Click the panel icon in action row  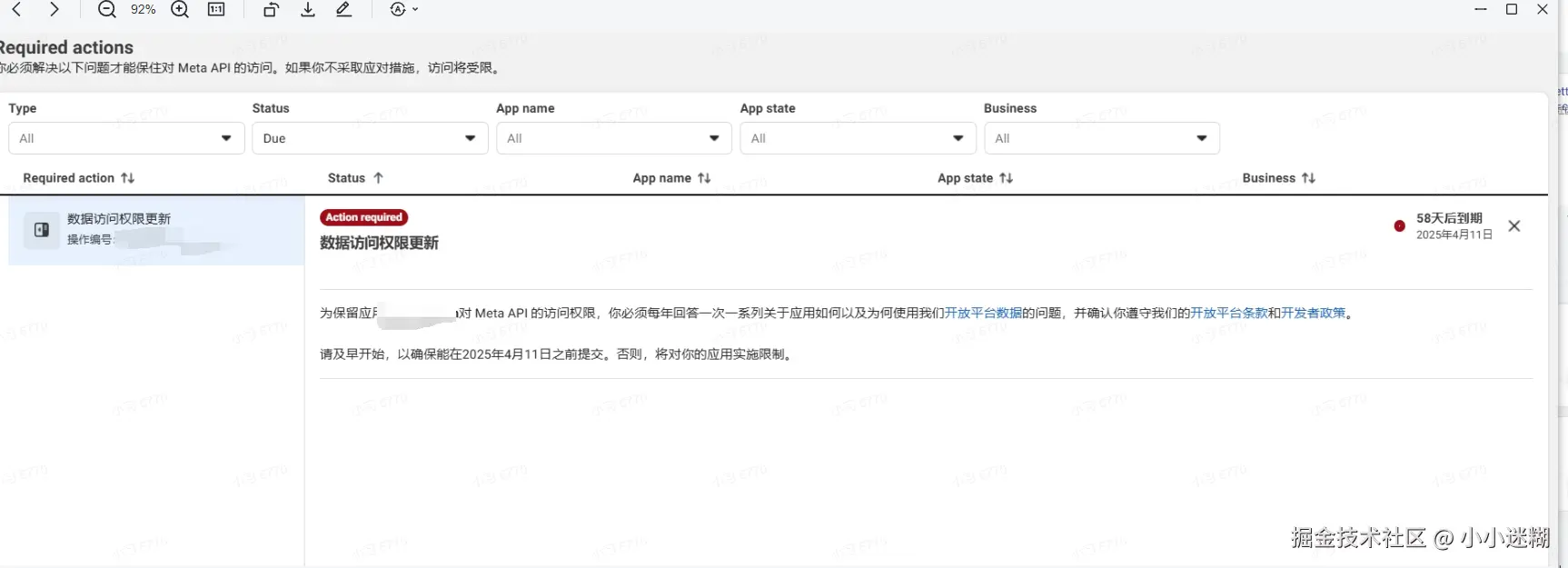coord(42,230)
